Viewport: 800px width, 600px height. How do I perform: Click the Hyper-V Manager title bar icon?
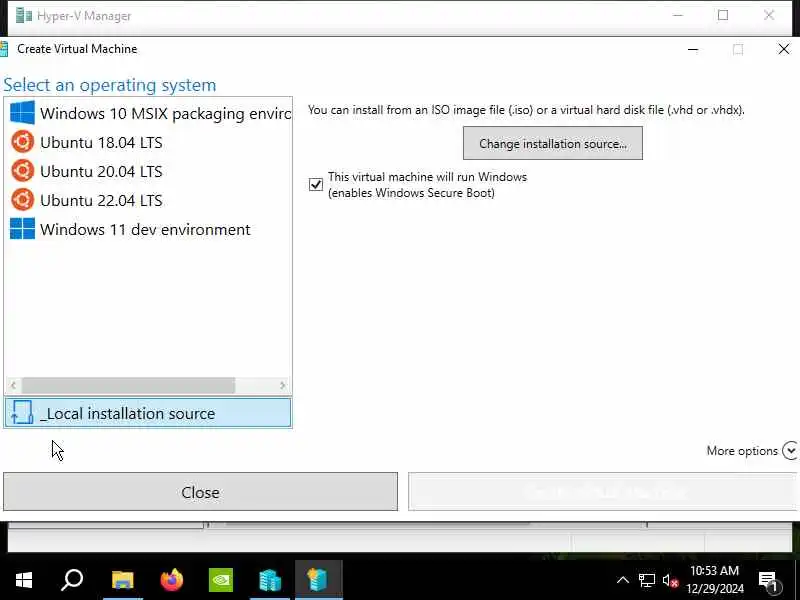click(24, 16)
